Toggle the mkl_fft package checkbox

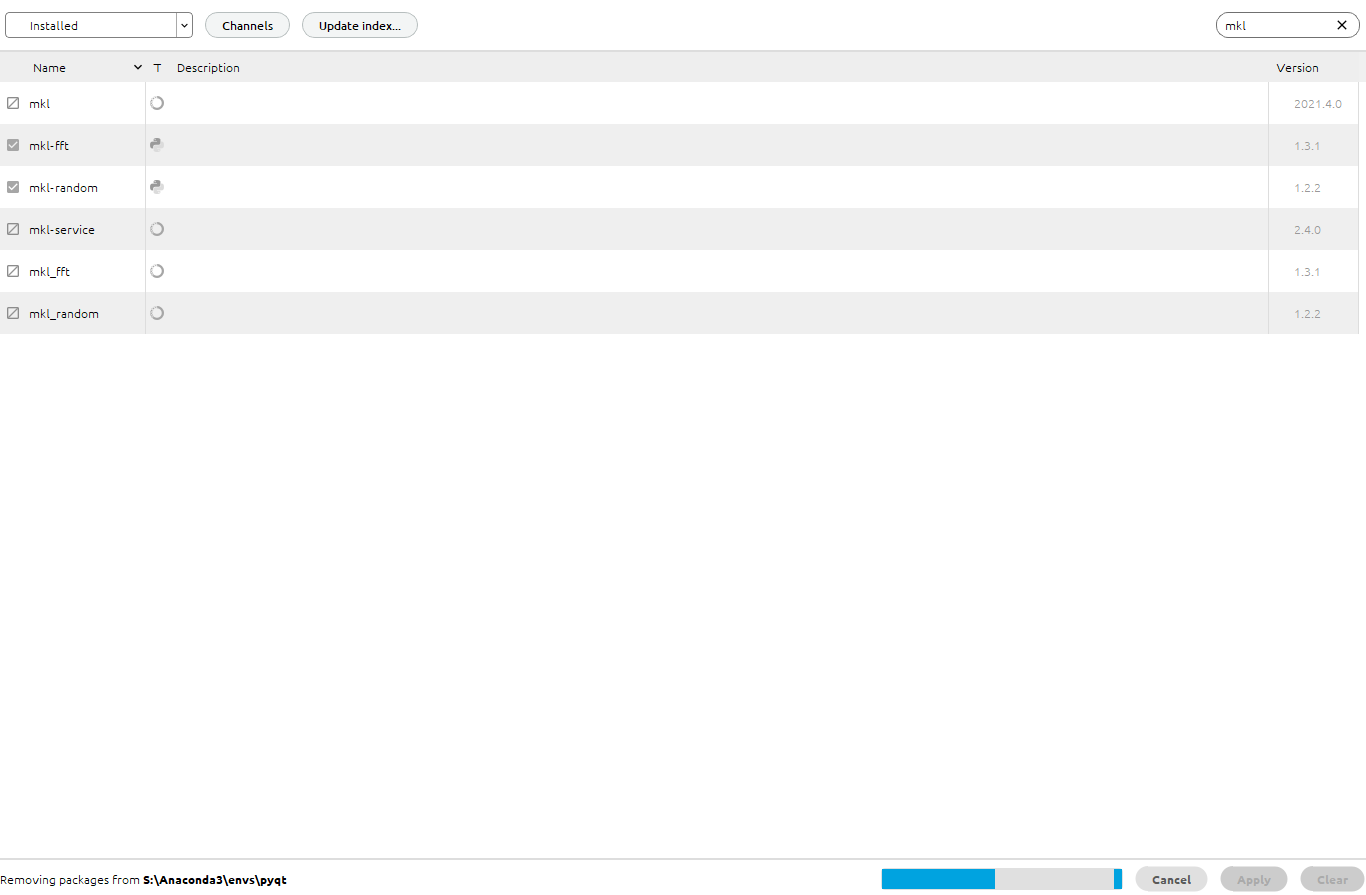pos(13,271)
